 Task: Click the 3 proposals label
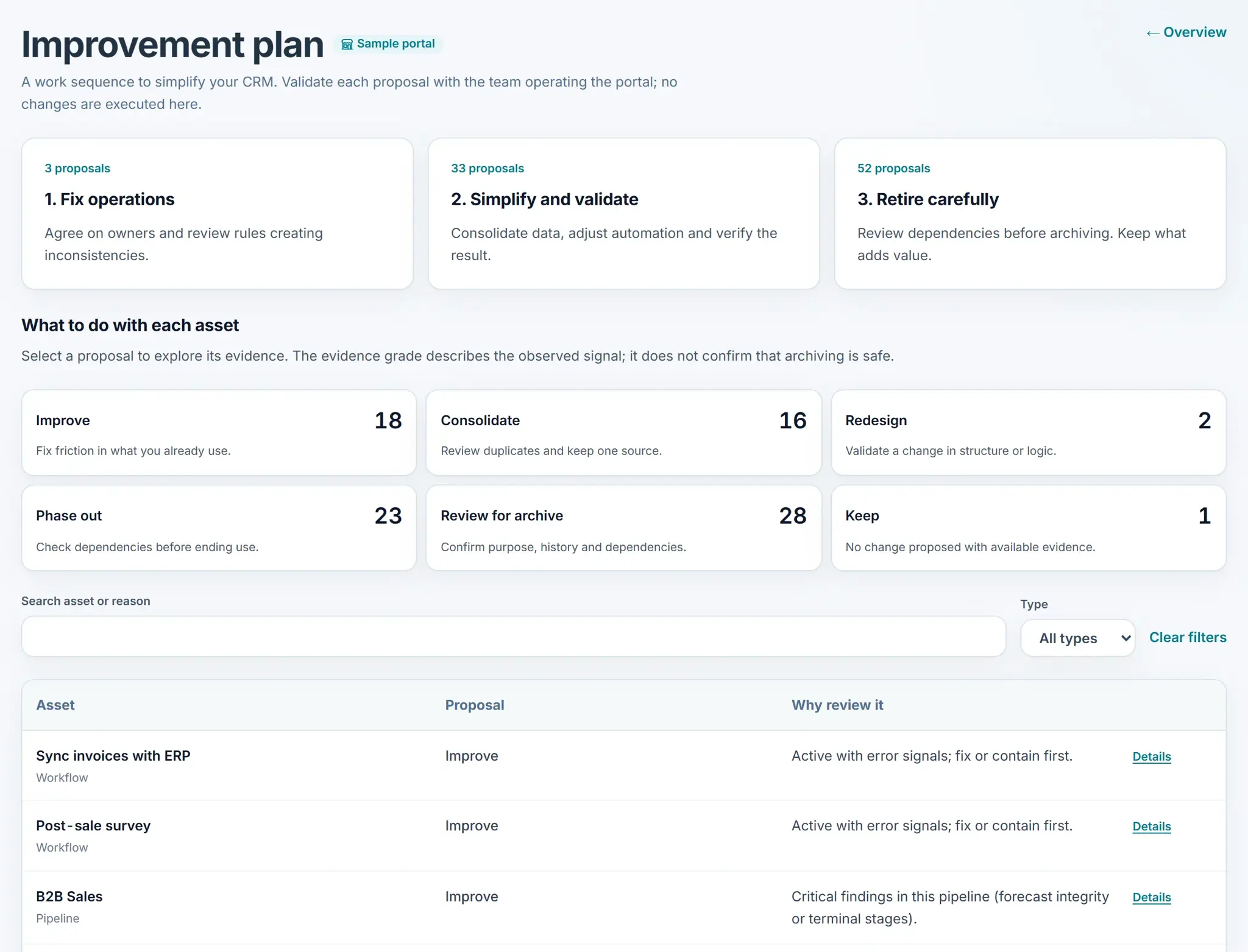(77, 169)
